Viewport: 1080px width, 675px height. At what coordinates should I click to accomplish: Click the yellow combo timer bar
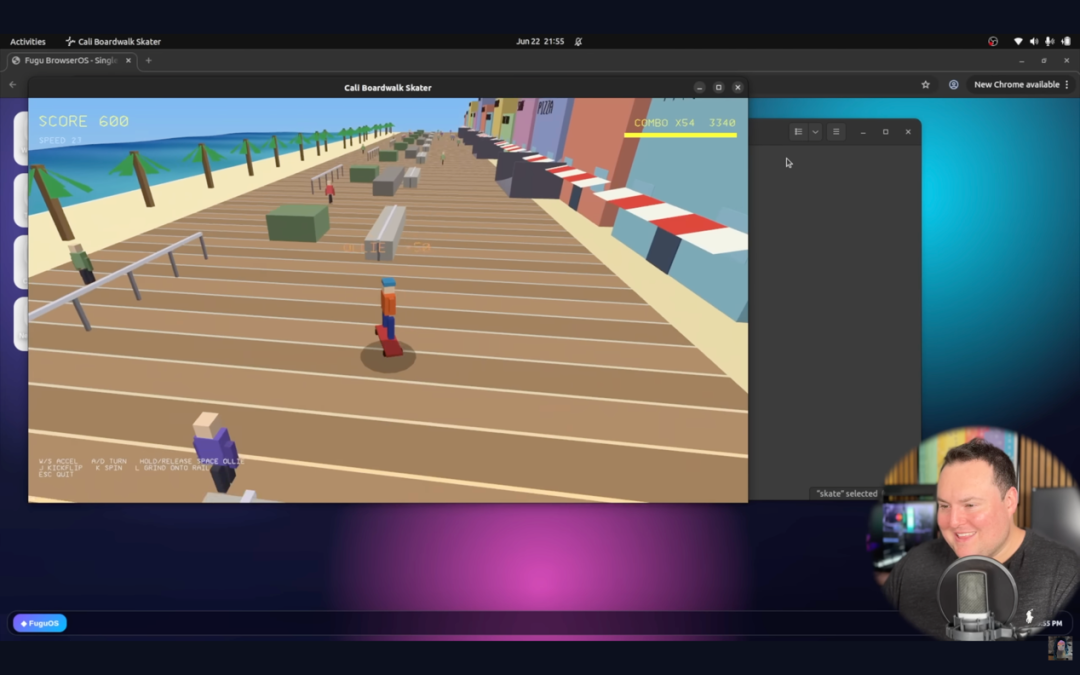(680, 135)
